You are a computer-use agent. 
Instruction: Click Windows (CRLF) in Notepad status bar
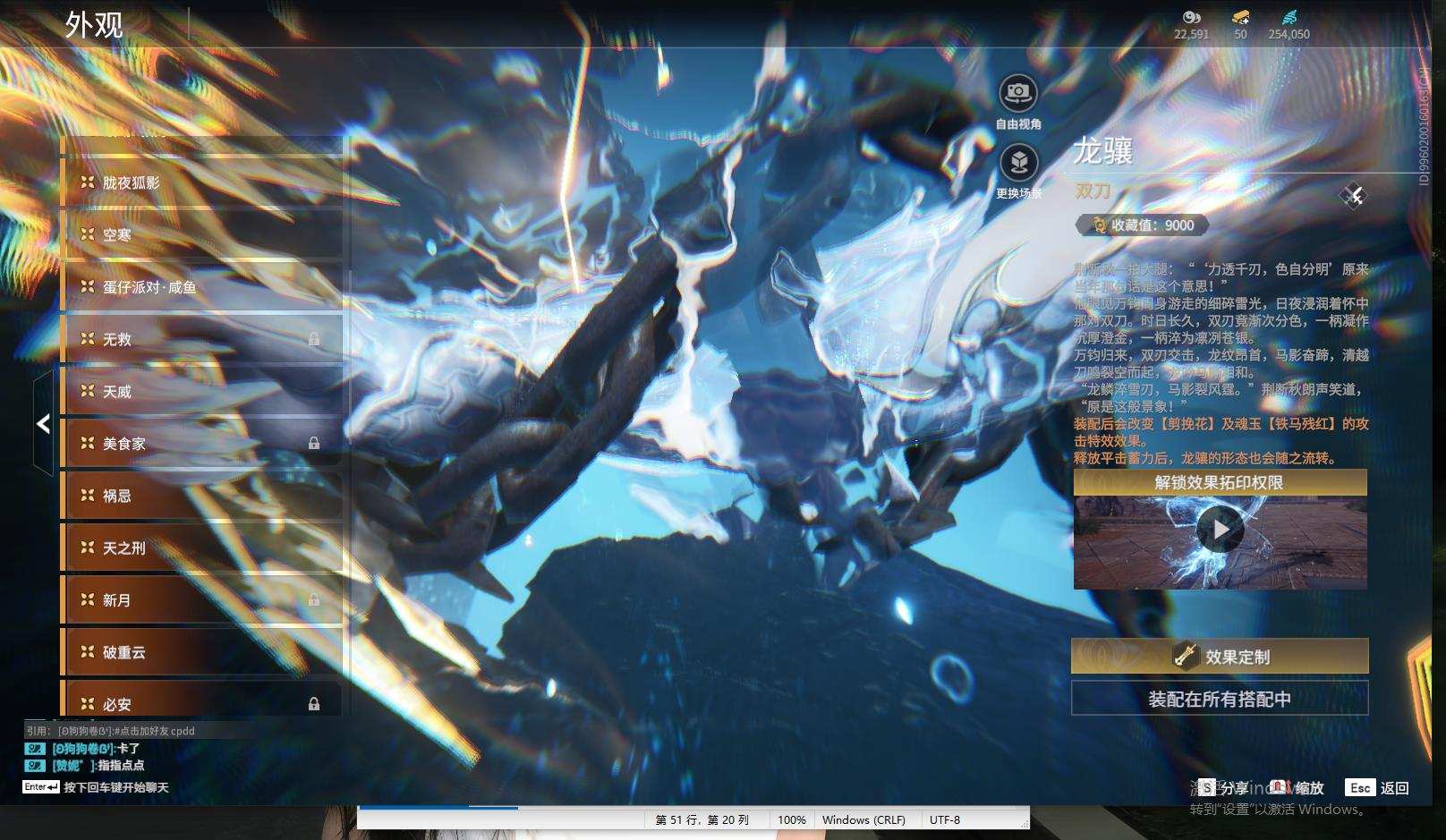pyautogui.click(x=863, y=819)
